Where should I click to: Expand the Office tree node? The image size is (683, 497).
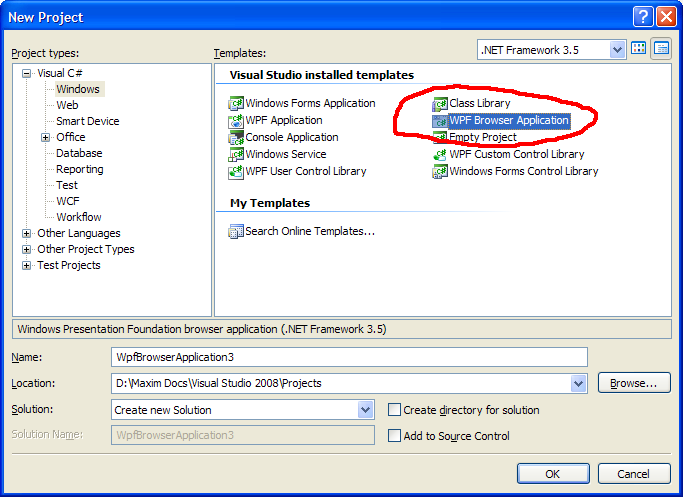tap(45, 138)
